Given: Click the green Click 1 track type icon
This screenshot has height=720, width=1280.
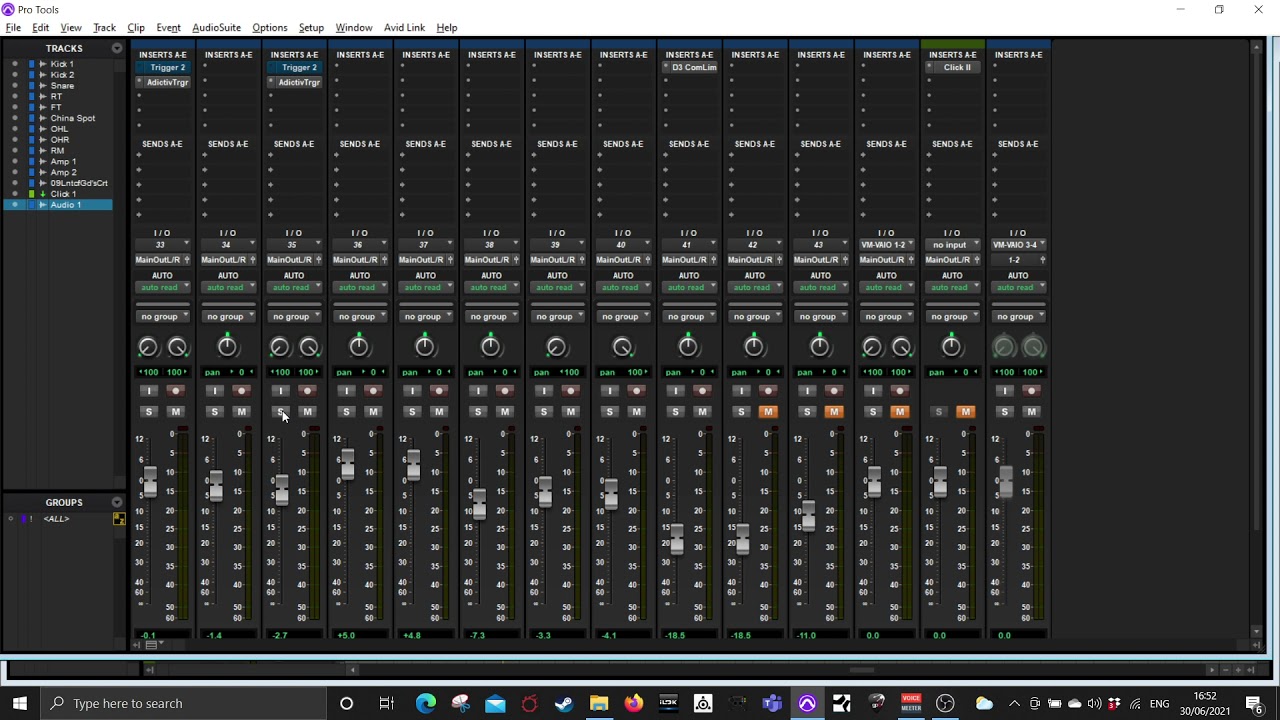Looking at the screenshot, I should coord(43,194).
